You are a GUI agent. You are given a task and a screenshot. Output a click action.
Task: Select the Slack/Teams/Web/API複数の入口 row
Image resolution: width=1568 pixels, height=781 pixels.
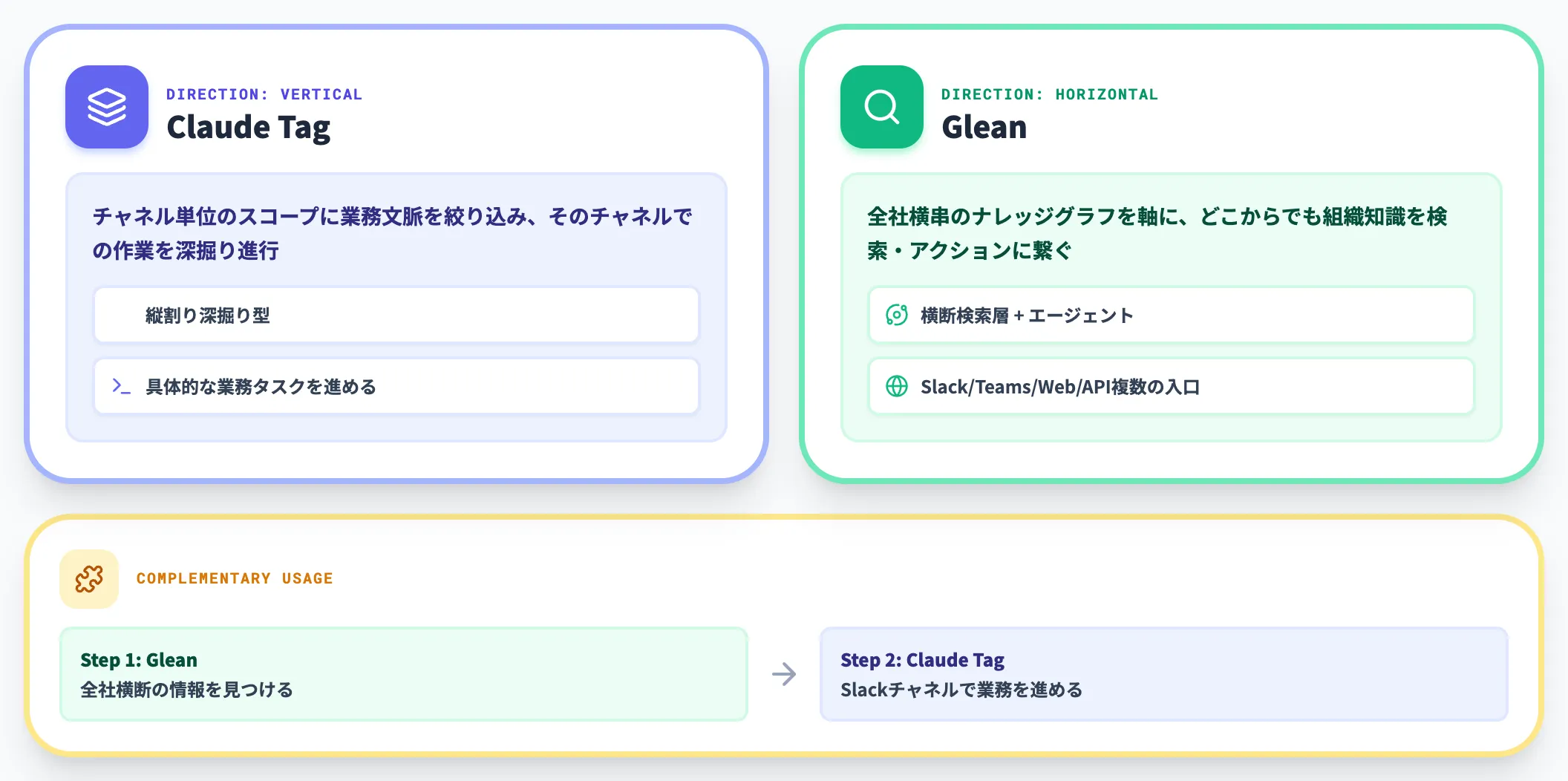pos(1172,386)
